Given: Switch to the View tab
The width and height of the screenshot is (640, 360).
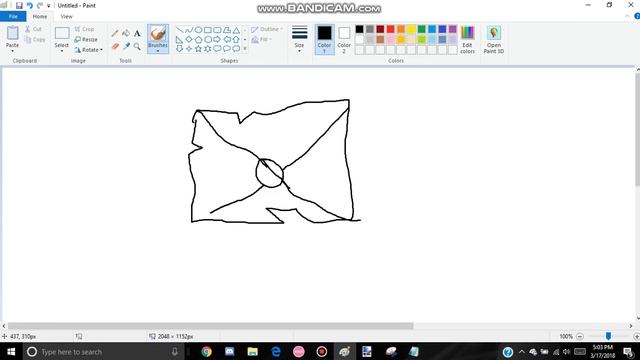Looking at the screenshot, I should [66, 16].
